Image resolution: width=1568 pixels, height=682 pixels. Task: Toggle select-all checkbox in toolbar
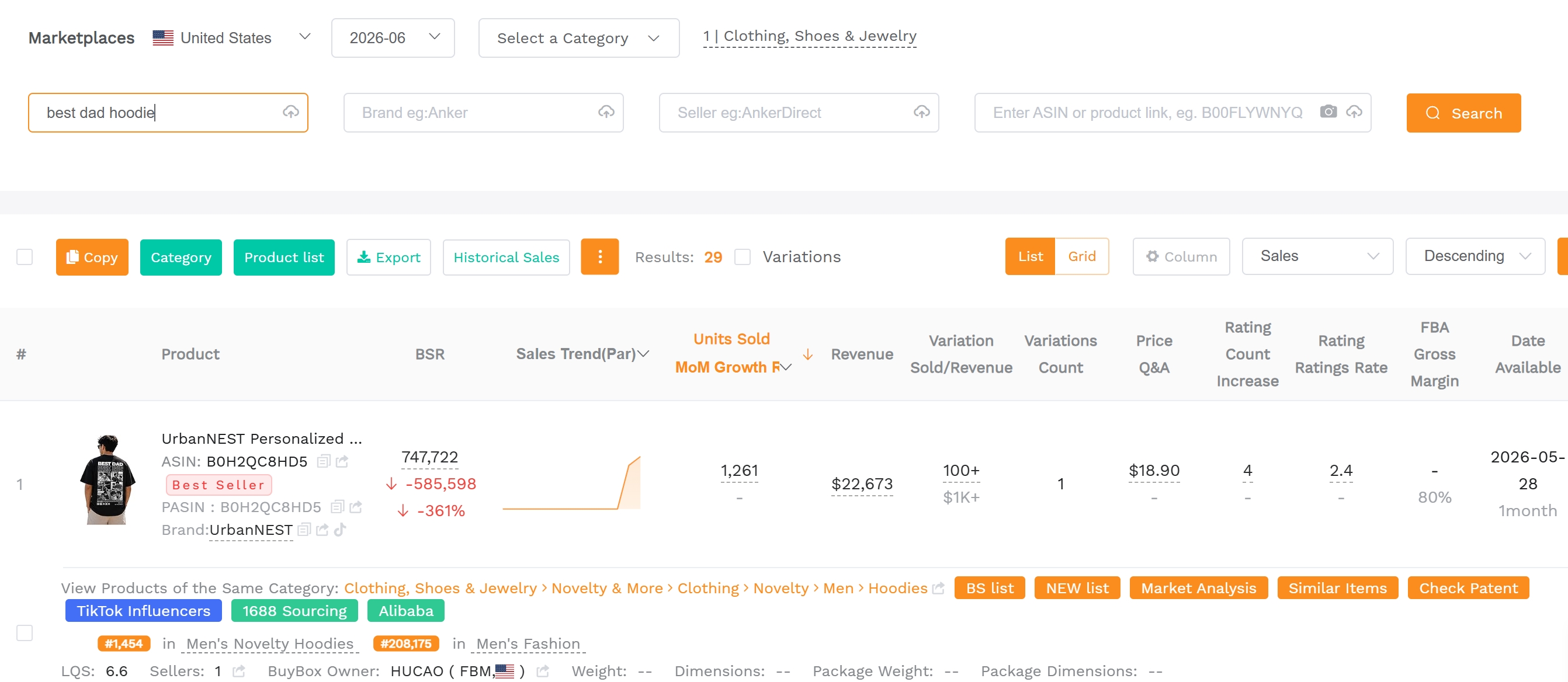point(25,257)
